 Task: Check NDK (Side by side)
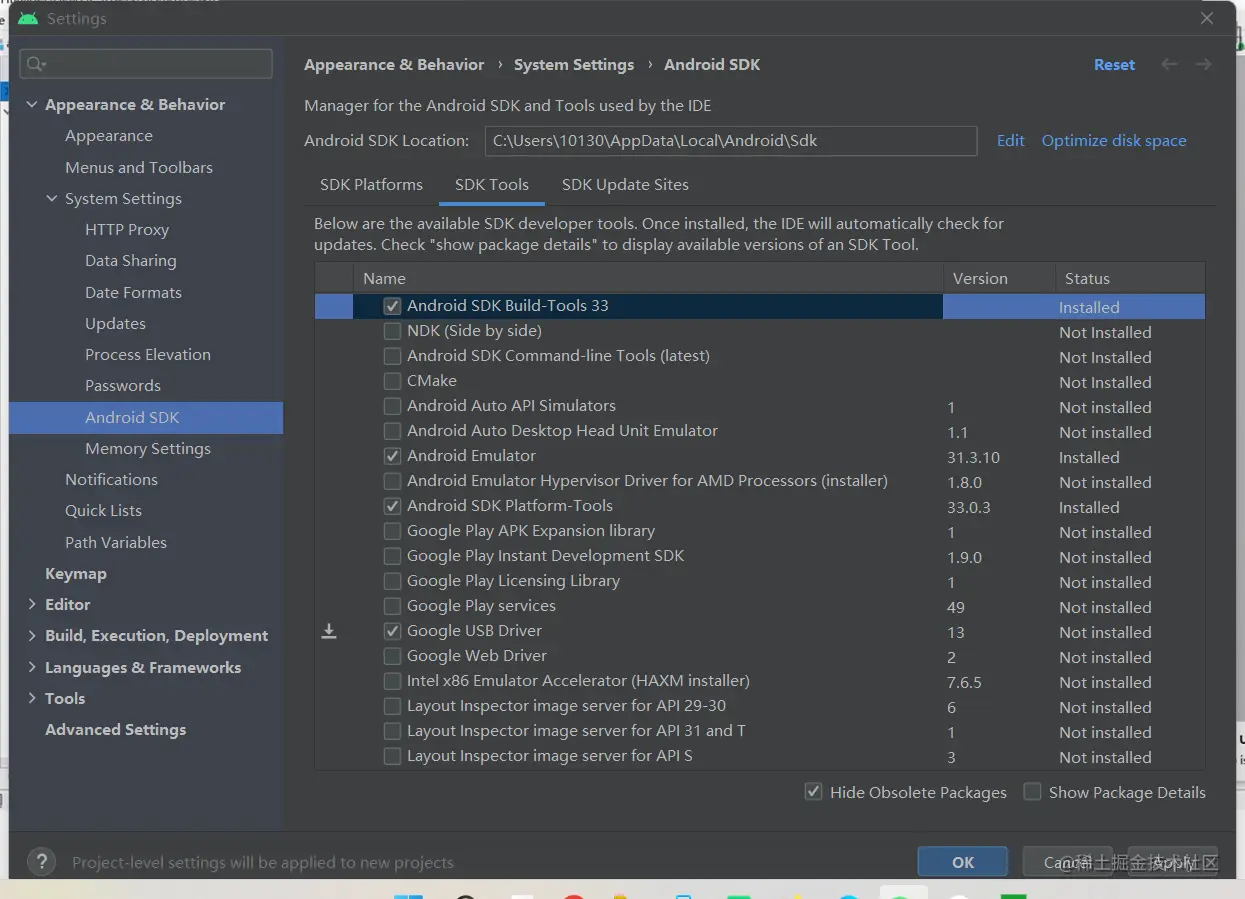[x=393, y=331]
